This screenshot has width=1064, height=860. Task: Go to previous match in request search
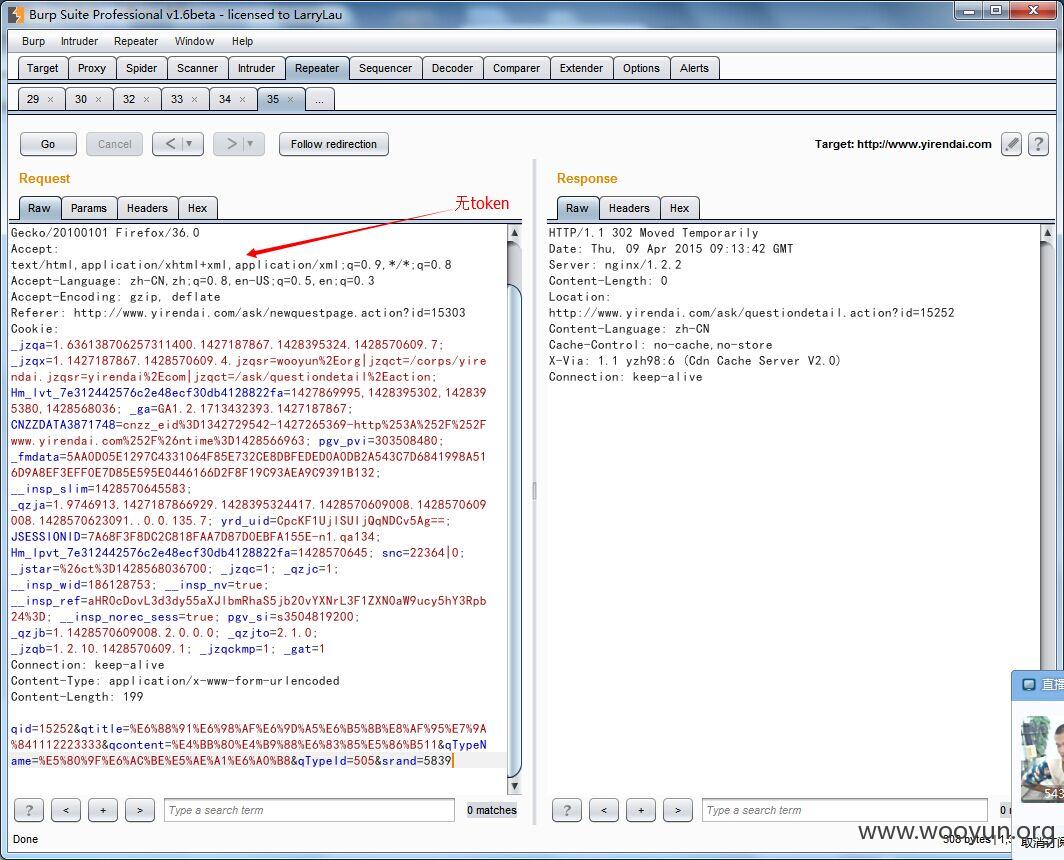[66, 810]
